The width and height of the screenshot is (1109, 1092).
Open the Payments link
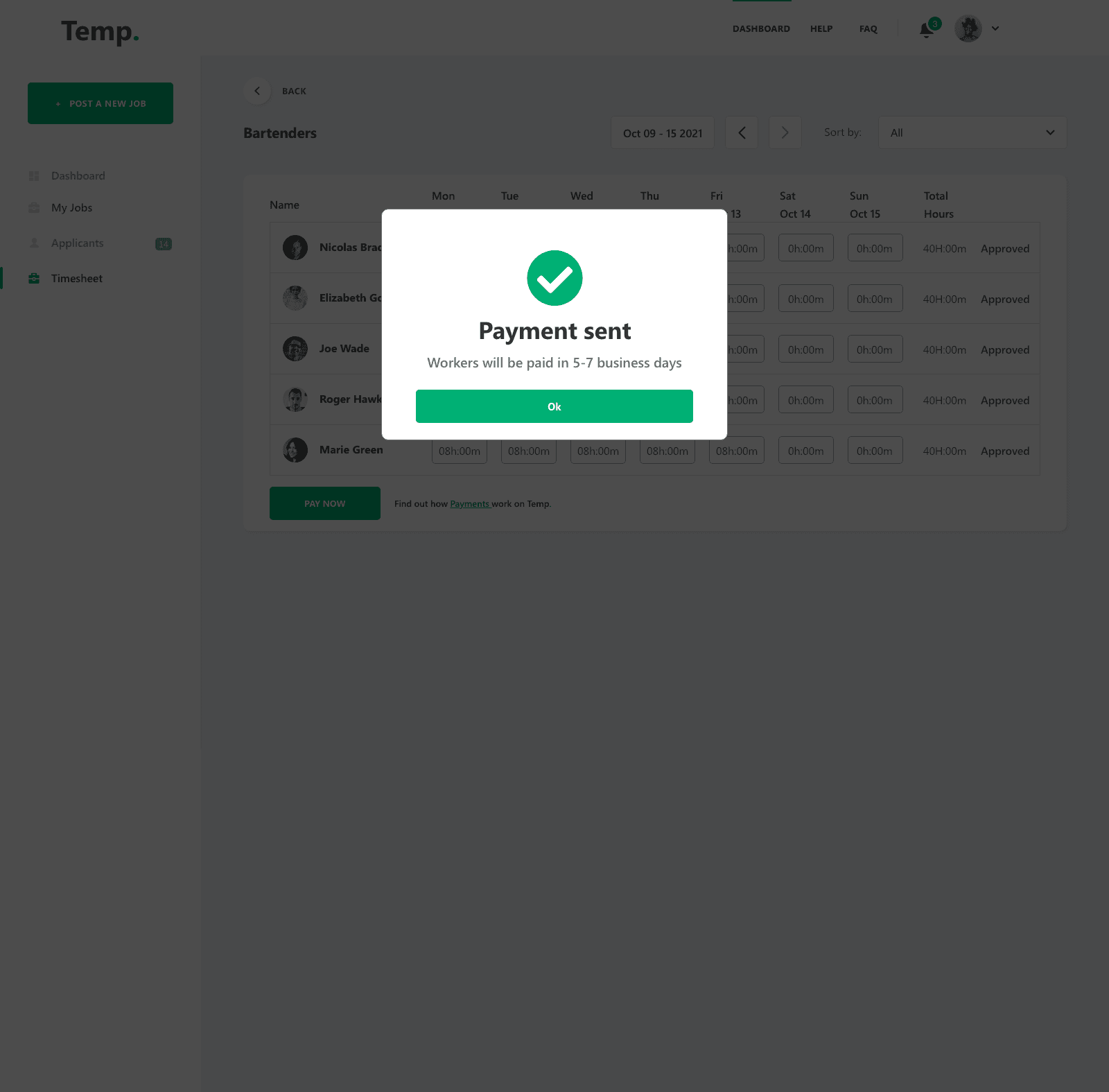pyautogui.click(x=470, y=504)
